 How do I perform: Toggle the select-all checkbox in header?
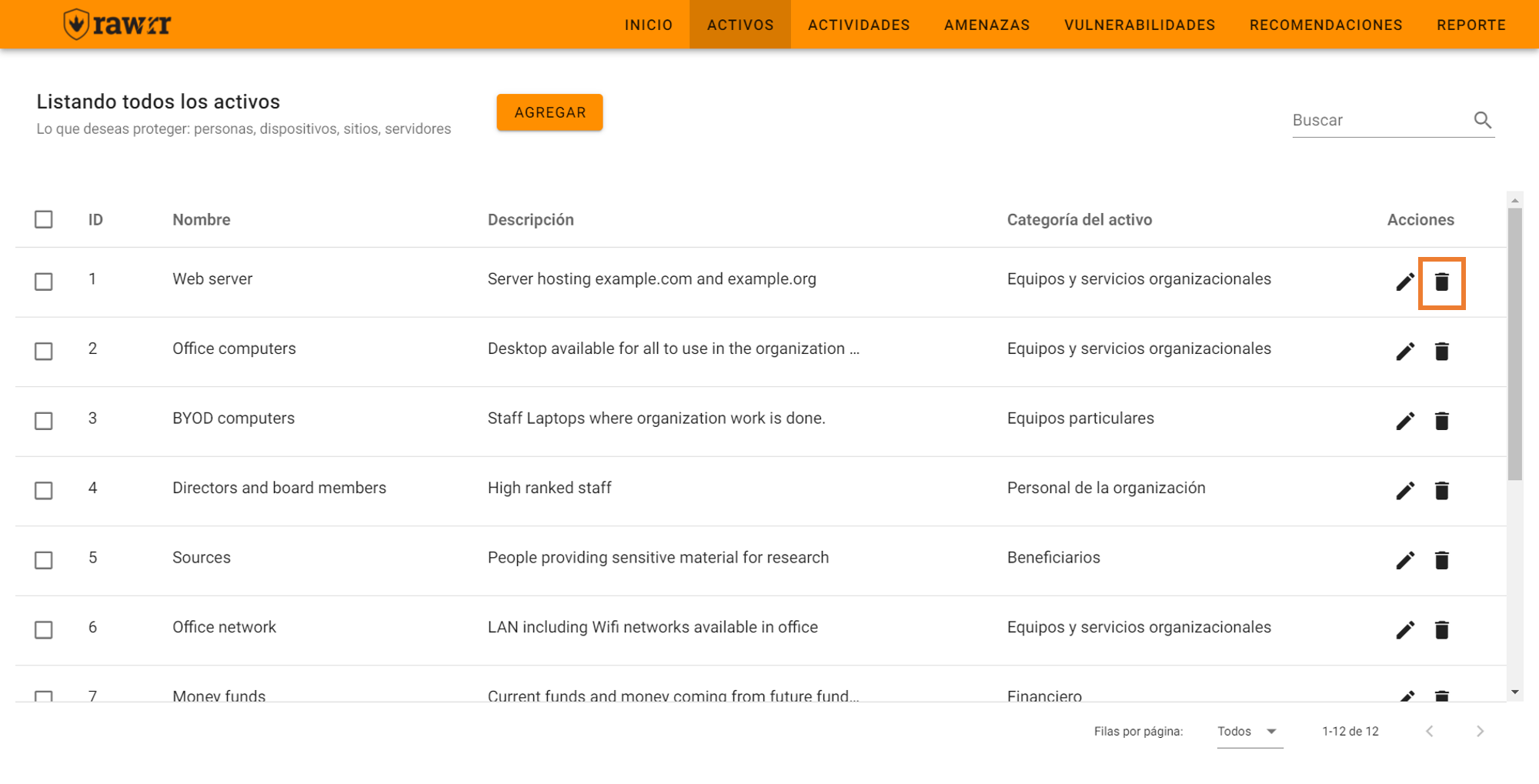coord(44,220)
